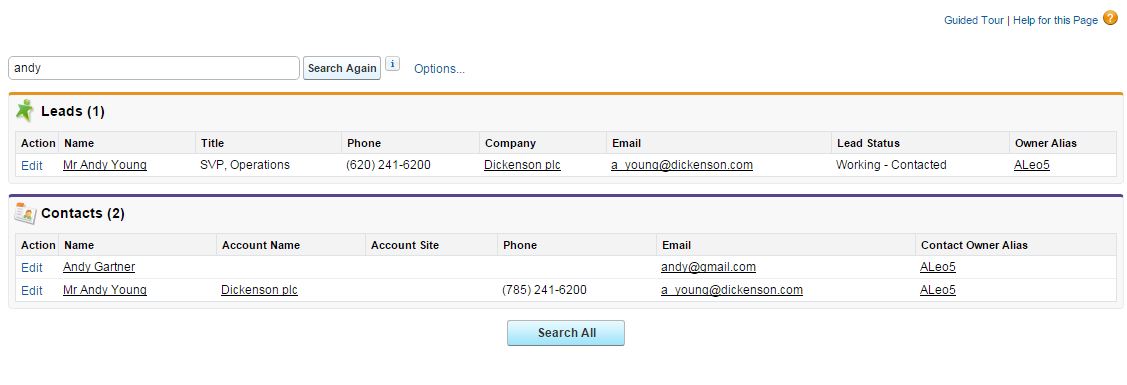Edit the Andy Gartner contact

tap(32, 267)
